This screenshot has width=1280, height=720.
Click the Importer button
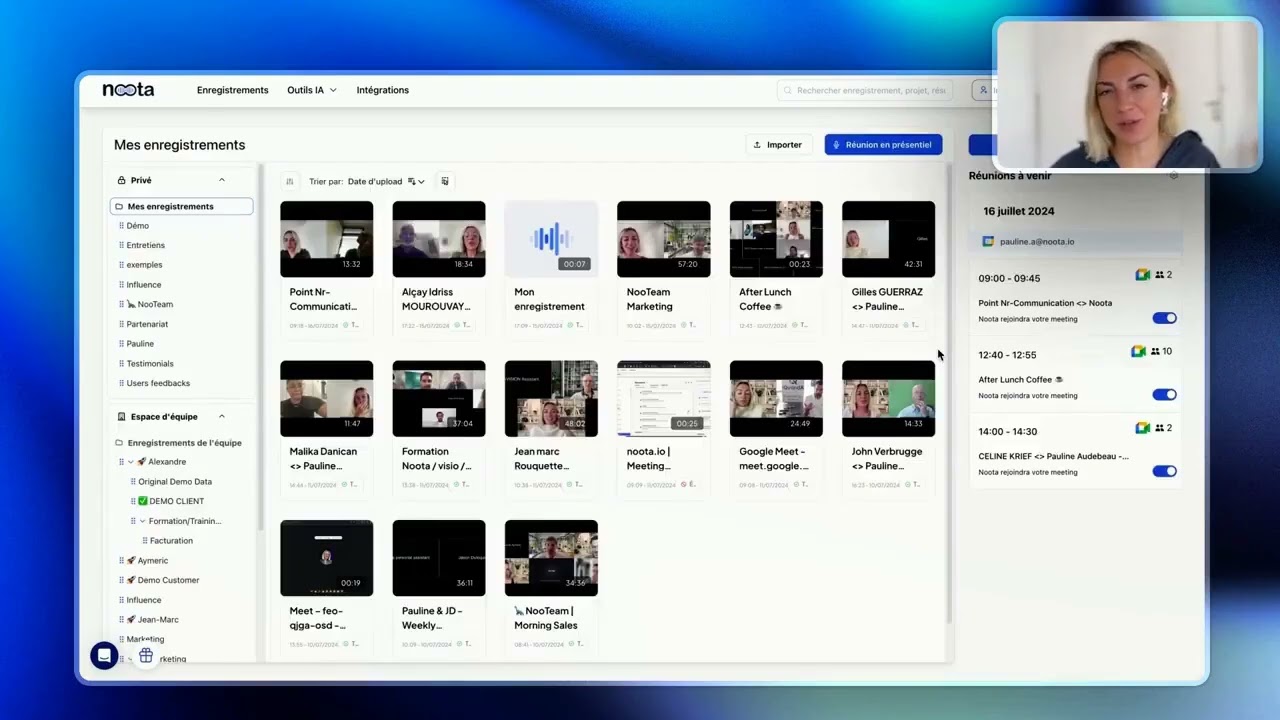(x=778, y=145)
